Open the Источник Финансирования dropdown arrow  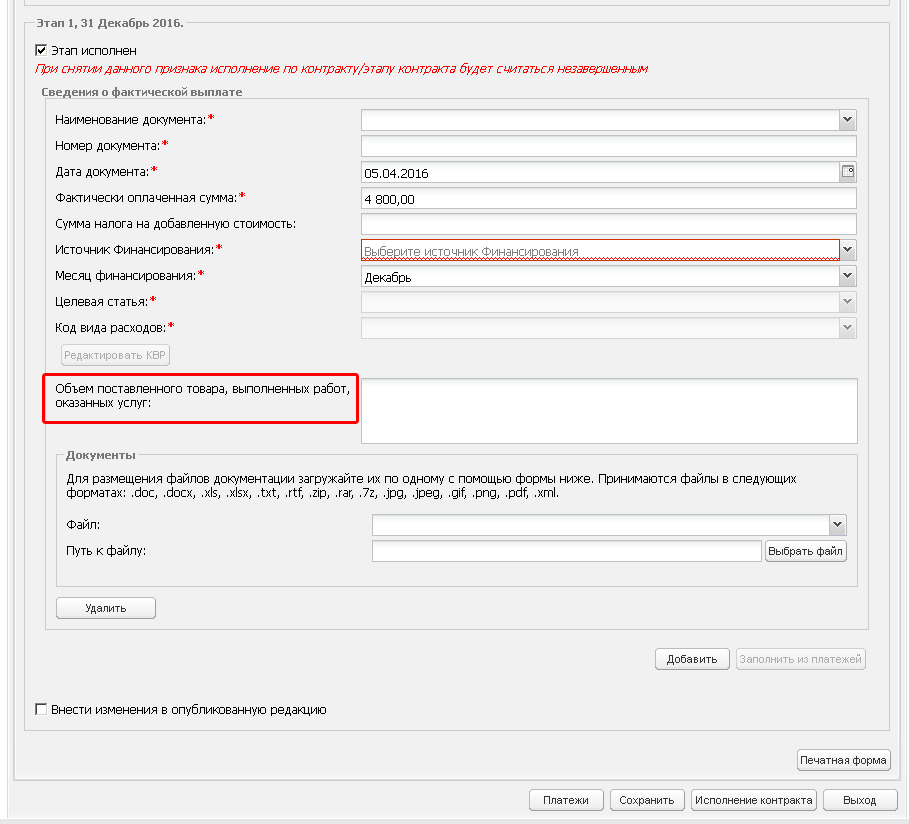[848, 250]
